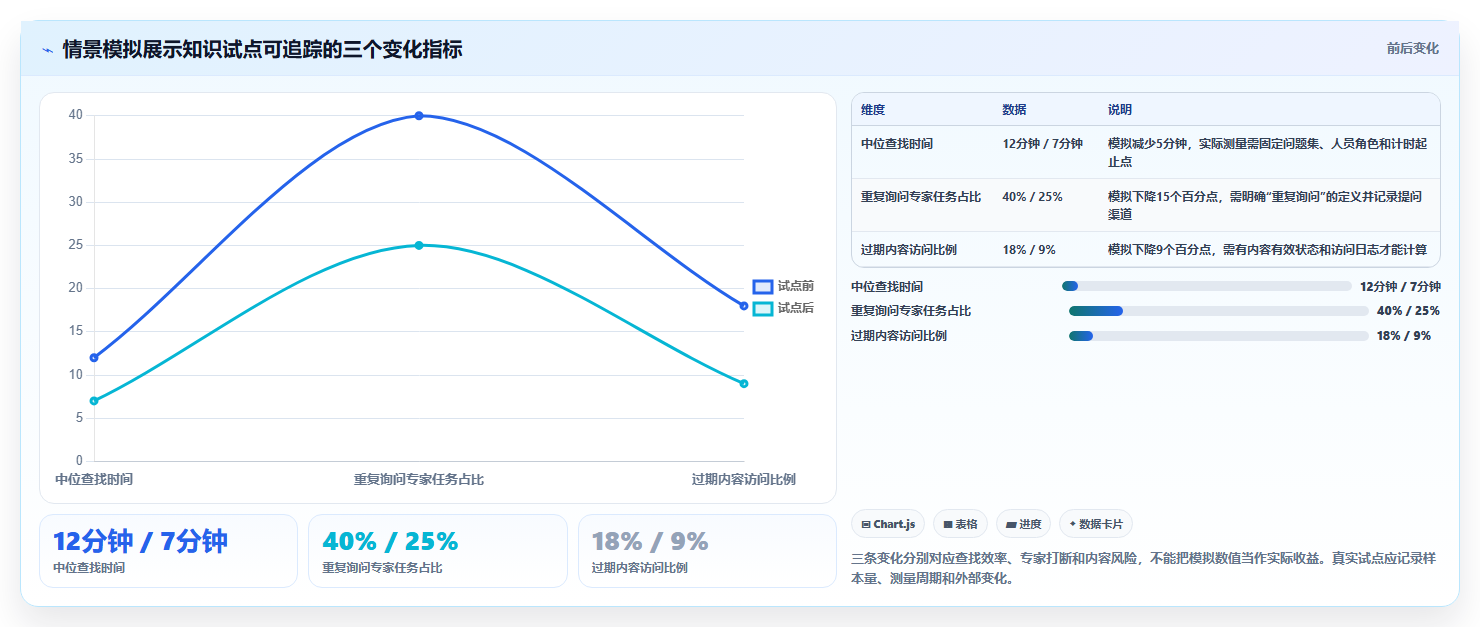
Task: Click the blue 试点前 legend swatch
Action: pyautogui.click(x=763, y=286)
